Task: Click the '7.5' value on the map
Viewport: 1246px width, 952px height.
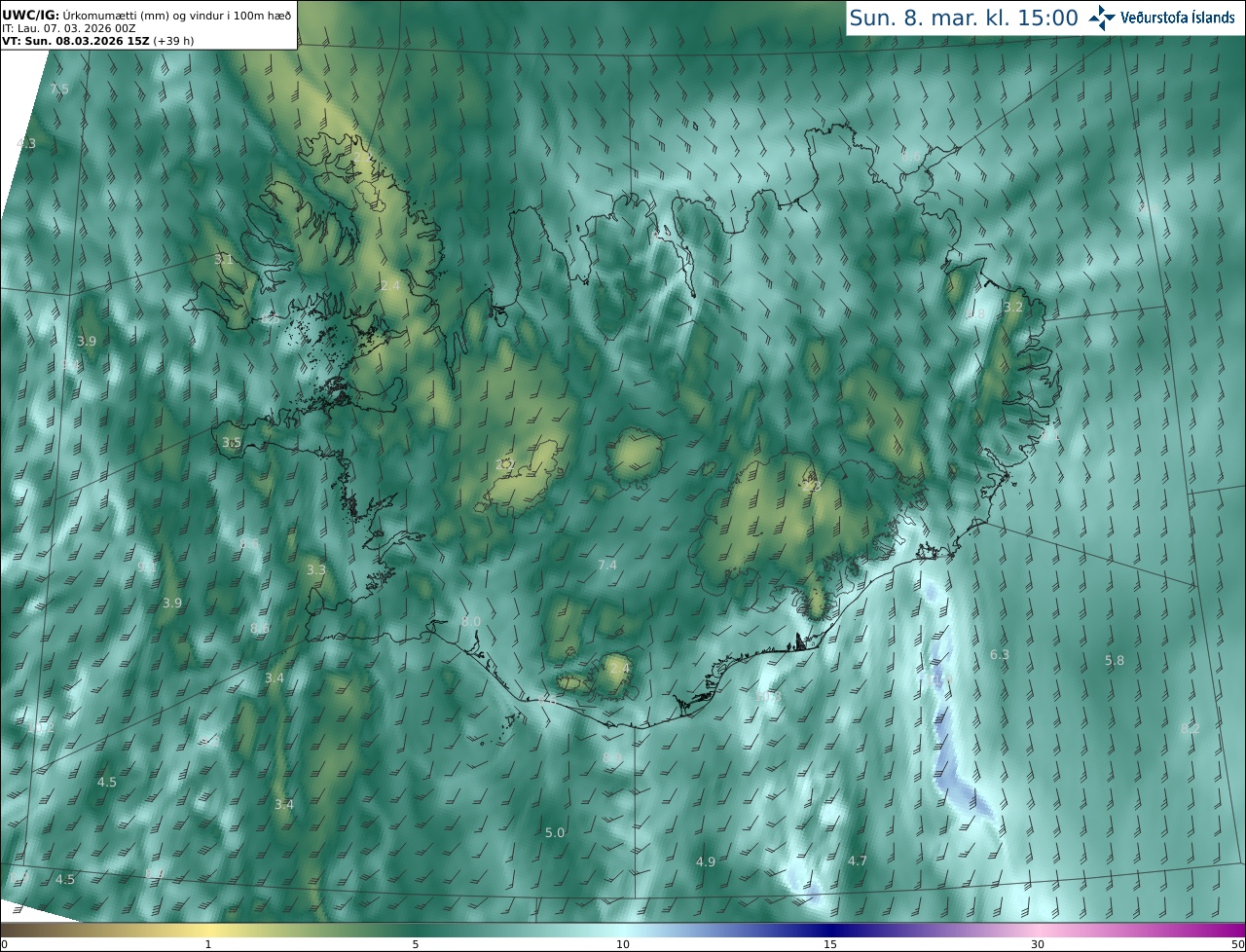Action: 59,89
